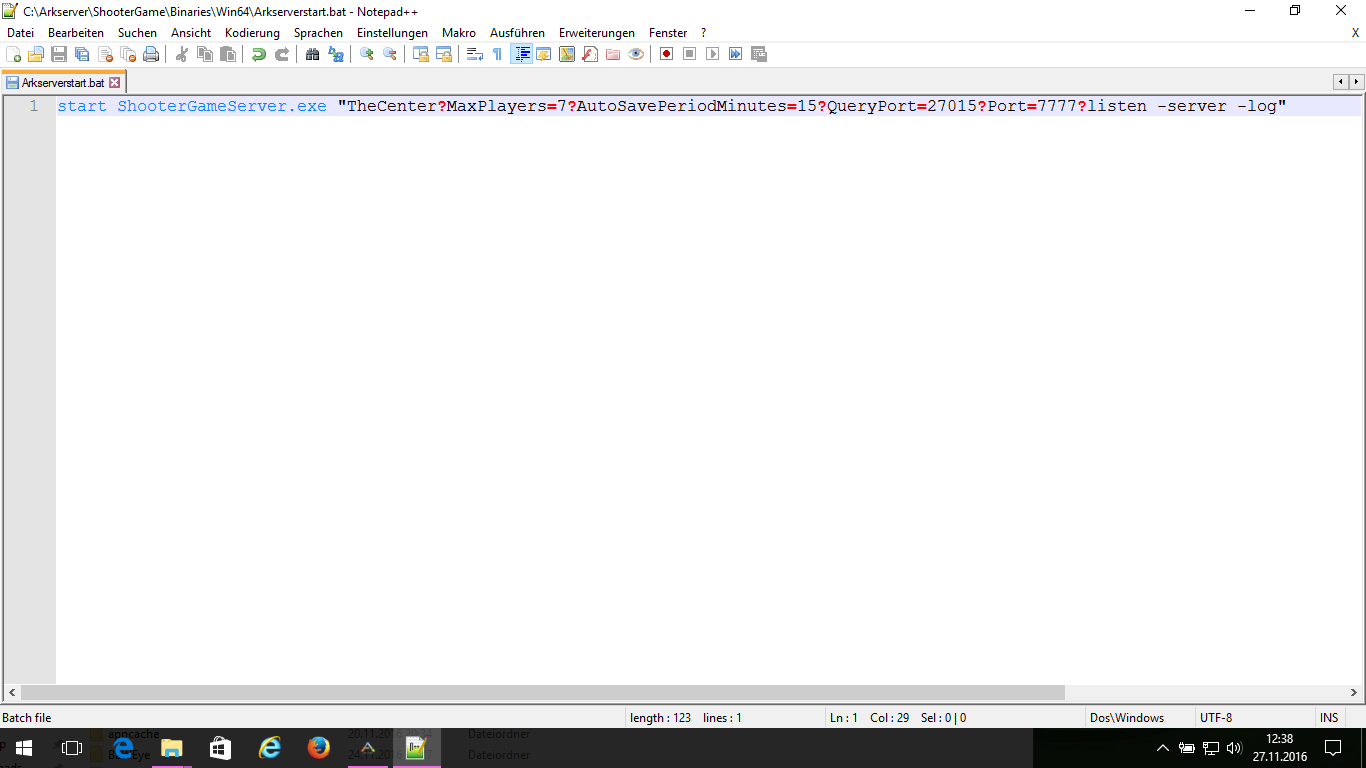Toggle synchronized vertical scrolling icon

421,54
